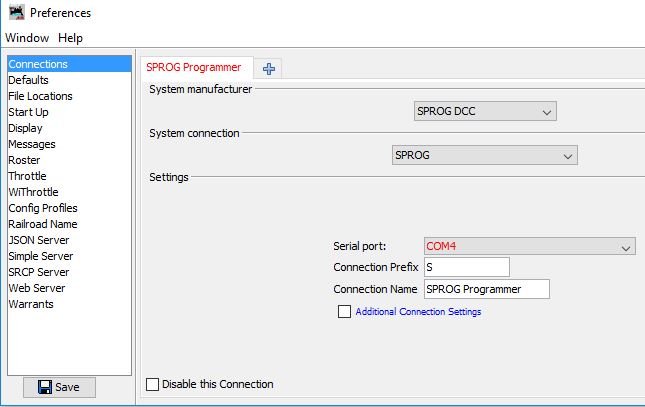Click the JMRI Preferences window icon
Screen dimensions: 645x407
(14, 13)
